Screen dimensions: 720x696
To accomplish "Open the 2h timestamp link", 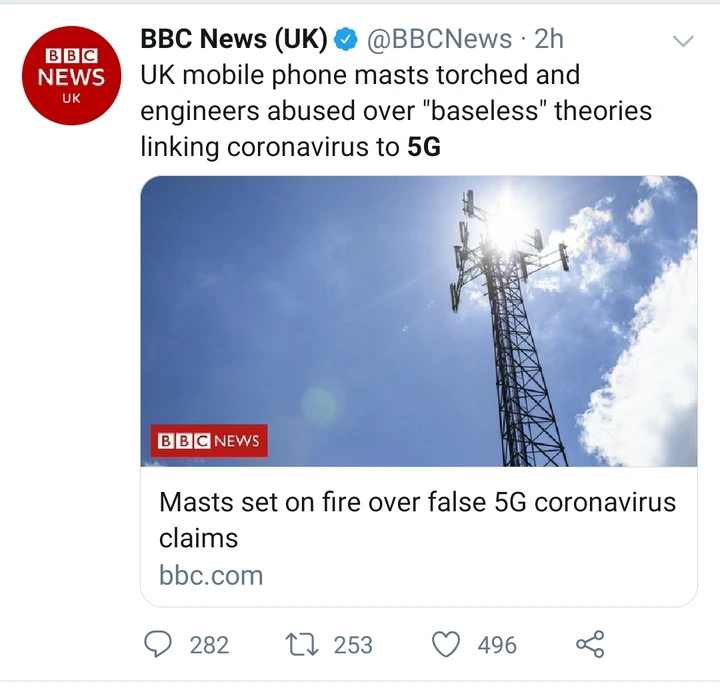I will point(549,39).
